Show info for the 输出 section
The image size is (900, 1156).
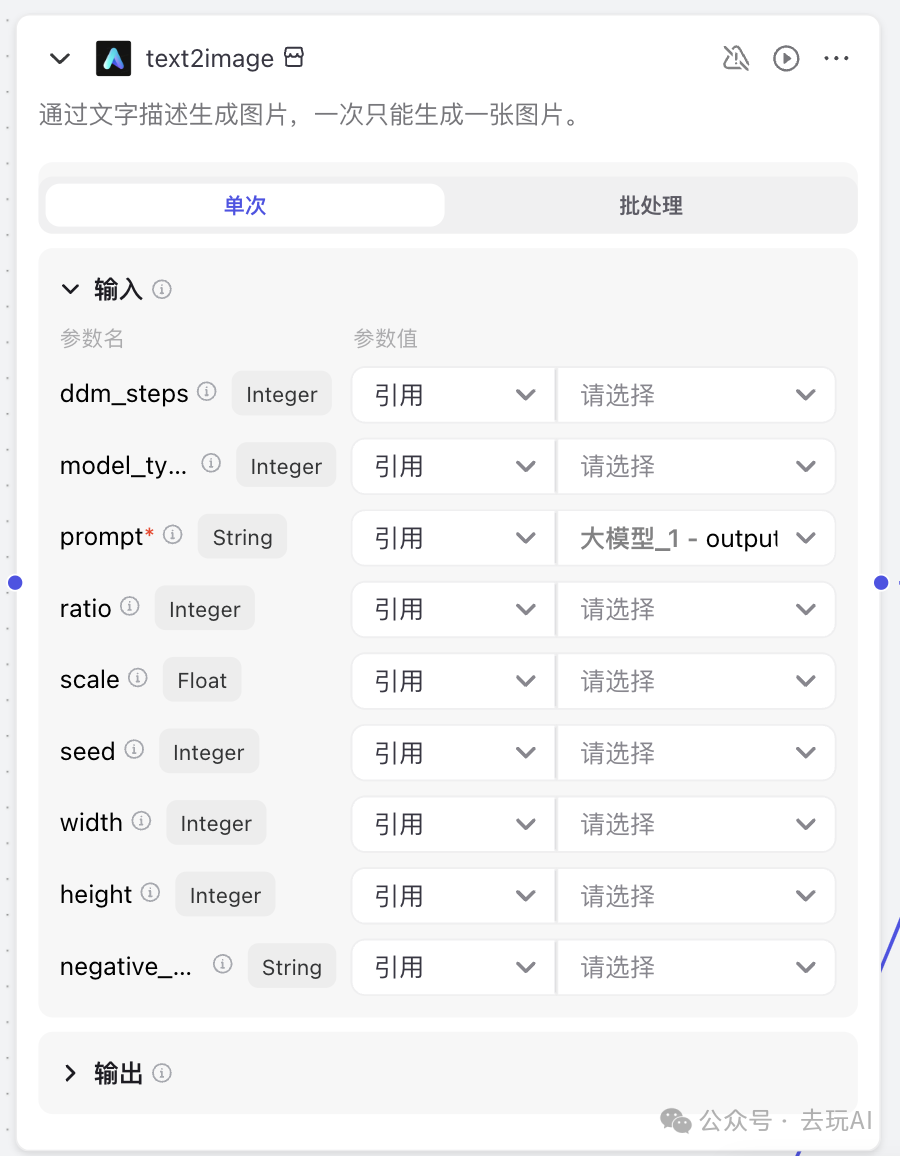pyautogui.click(x=162, y=1073)
